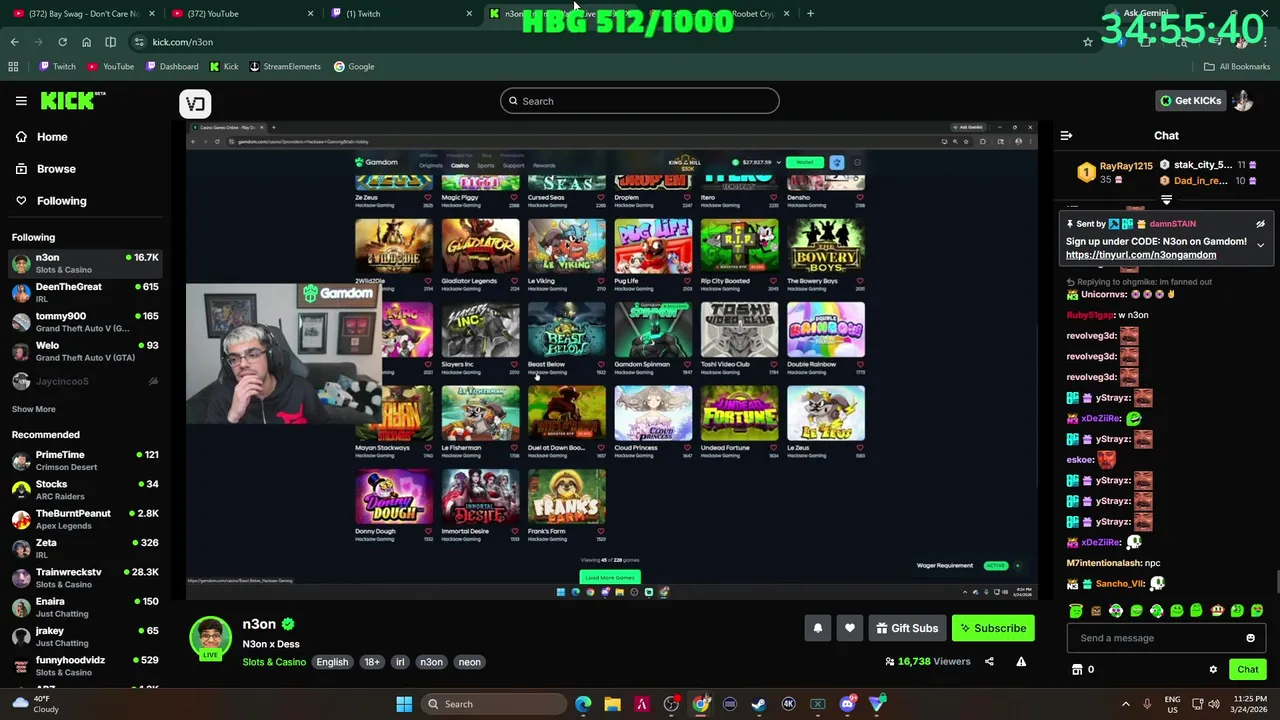Open the chat shop icon
The height and width of the screenshot is (720, 1280).
coord(1077,670)
